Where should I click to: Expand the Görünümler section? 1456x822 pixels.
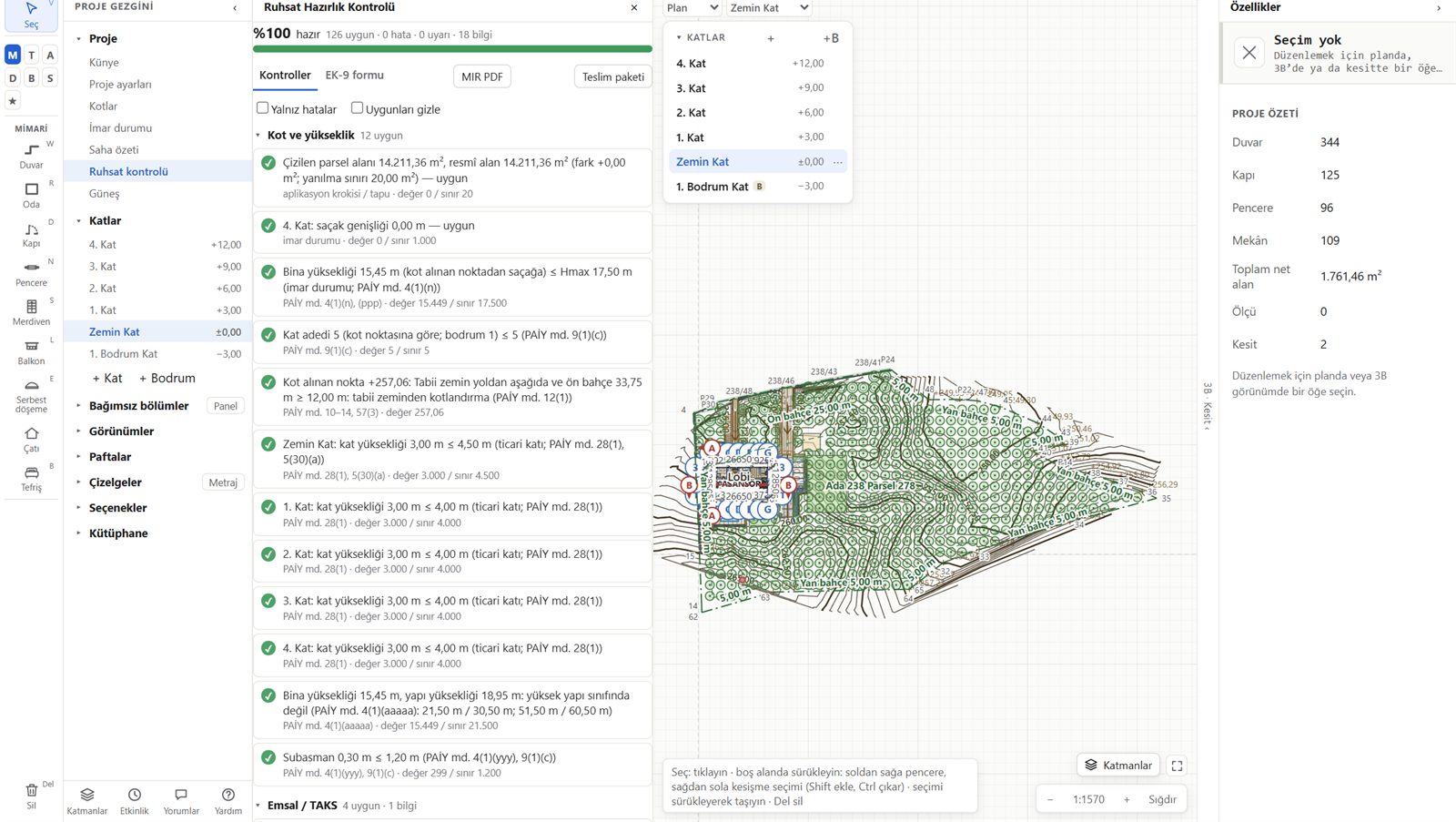[78, 431]
